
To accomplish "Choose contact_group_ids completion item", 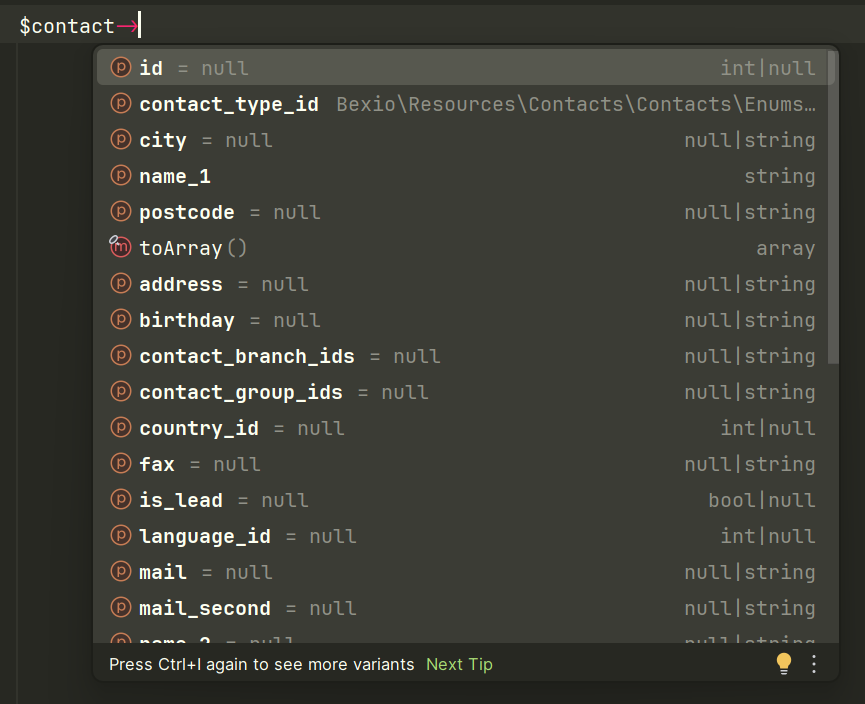I will (x=241, y=392).
